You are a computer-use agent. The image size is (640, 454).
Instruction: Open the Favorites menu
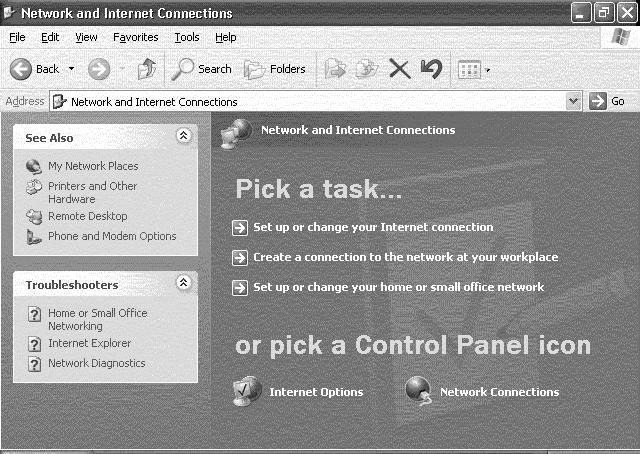tap(136, 38)
